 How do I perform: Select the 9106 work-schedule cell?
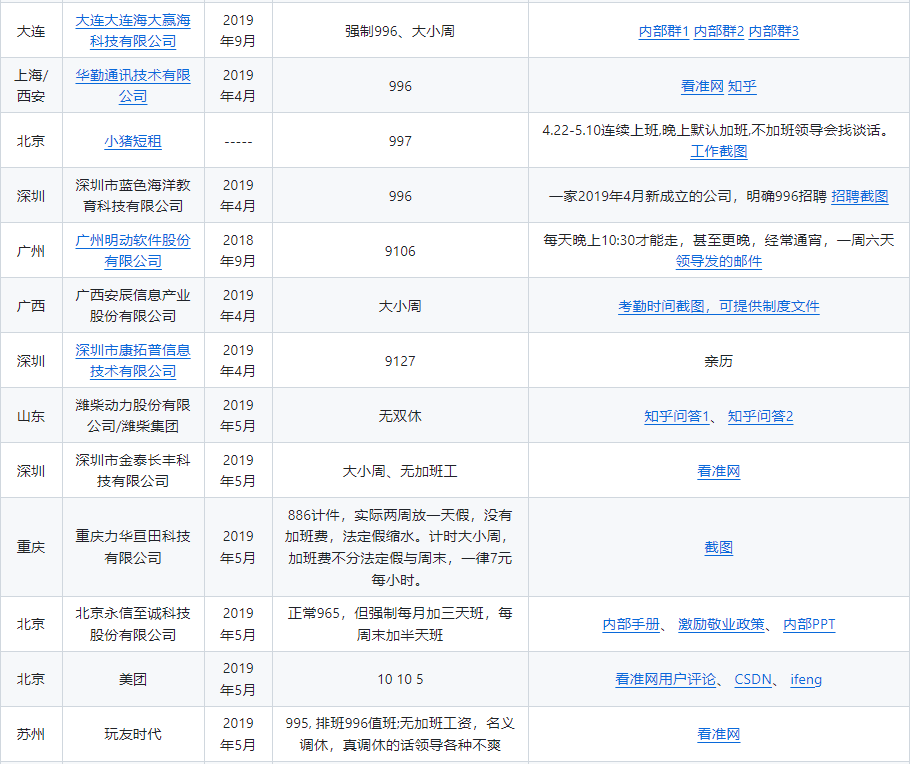[400, 250]
